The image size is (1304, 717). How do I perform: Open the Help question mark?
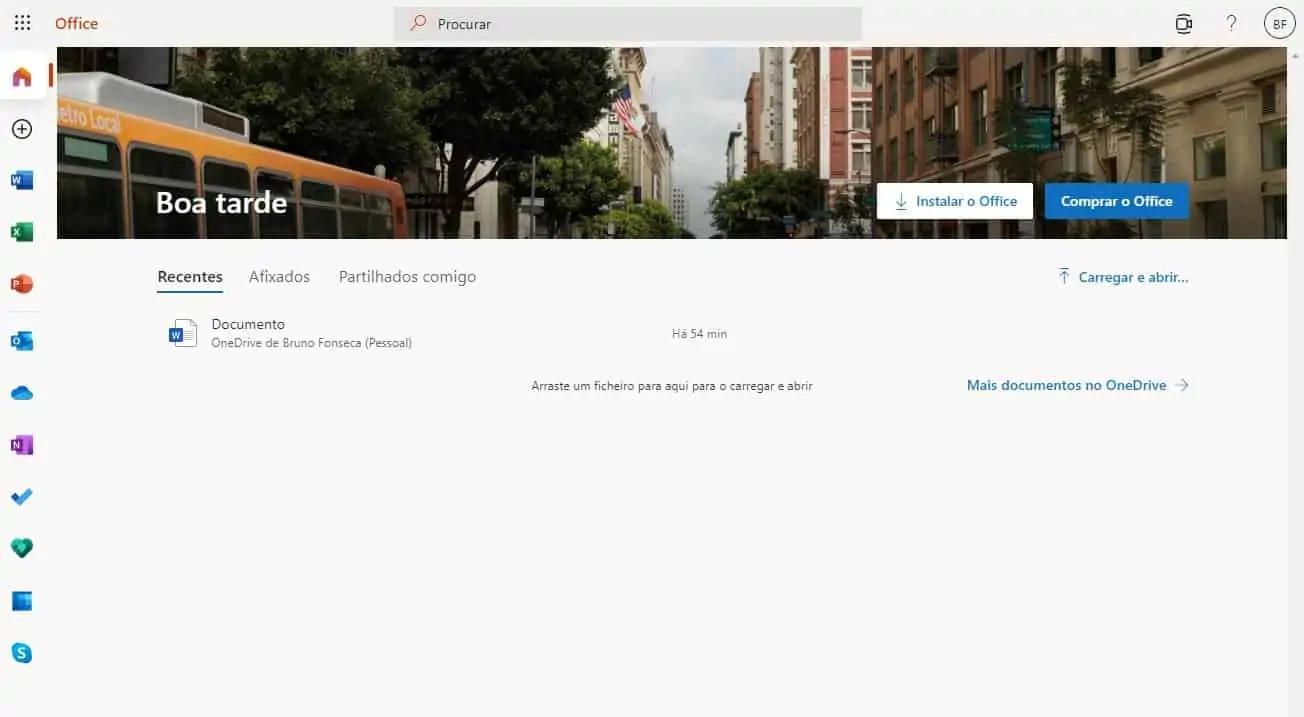[x=1232, y=23]
